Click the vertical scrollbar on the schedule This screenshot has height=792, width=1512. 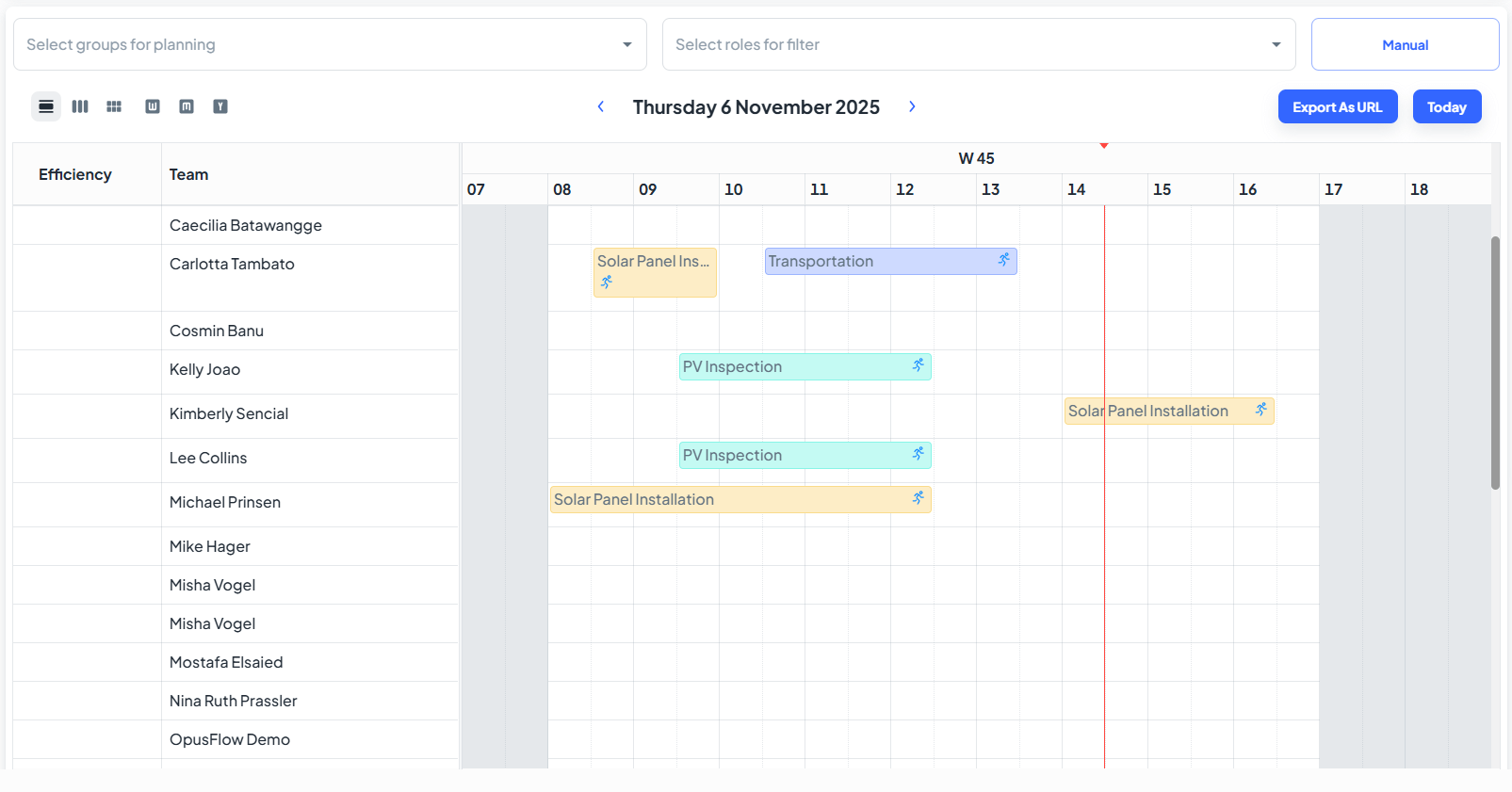click(x=1495, y=363)
